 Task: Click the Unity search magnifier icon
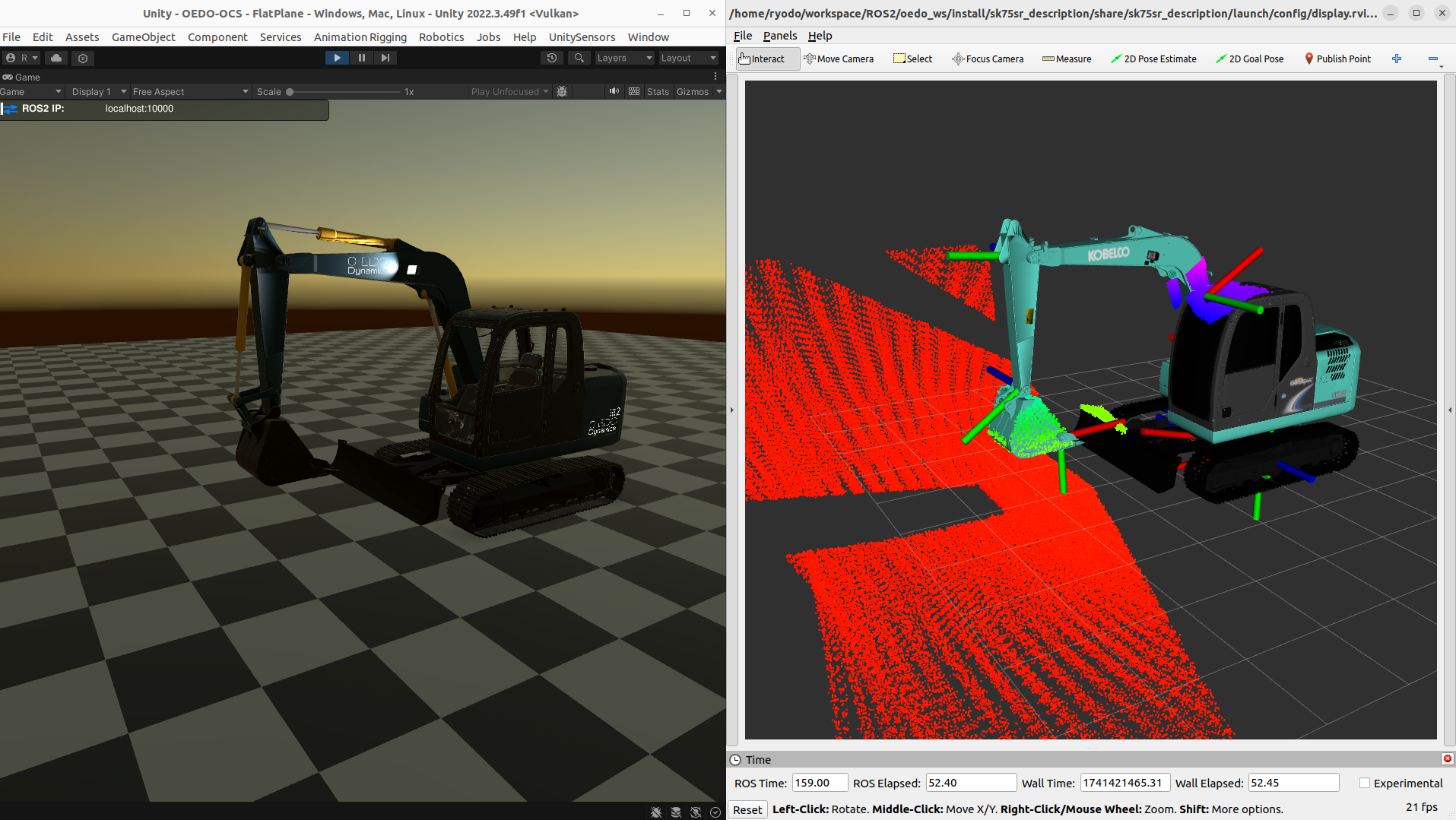(x=579, y=58)
